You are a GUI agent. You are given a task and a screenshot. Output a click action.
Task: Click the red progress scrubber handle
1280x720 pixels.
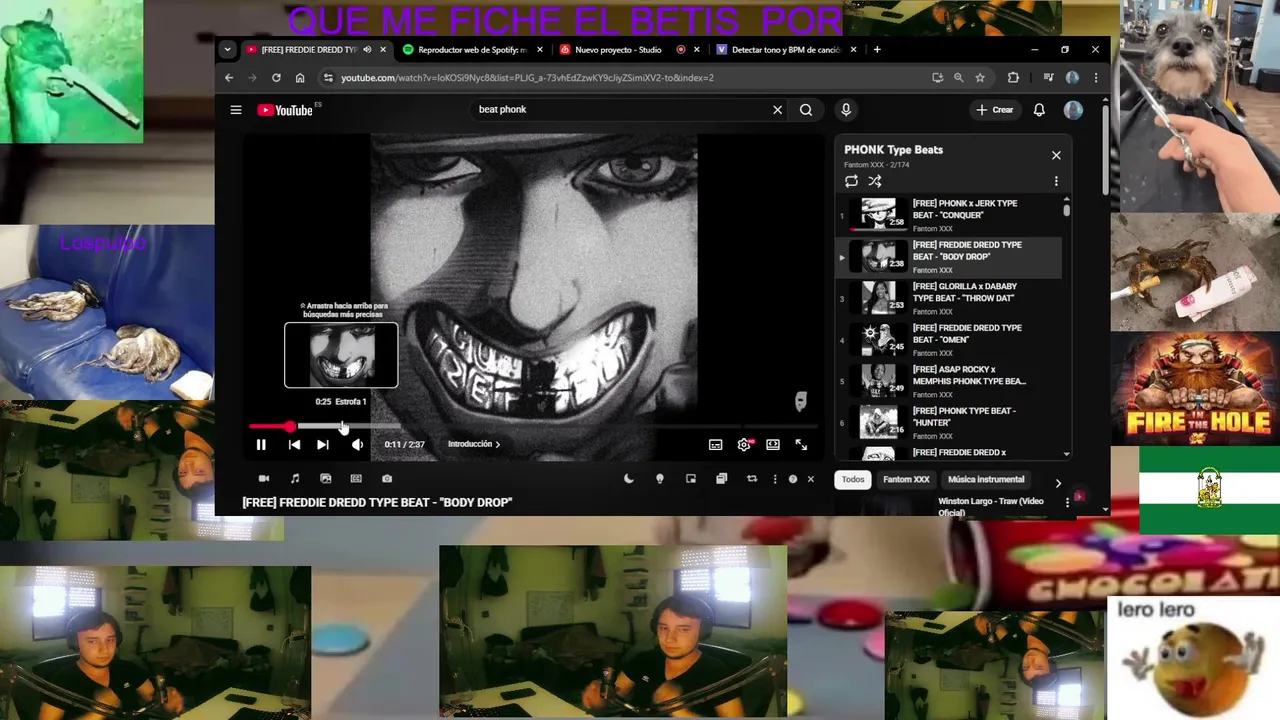[289, 427]
